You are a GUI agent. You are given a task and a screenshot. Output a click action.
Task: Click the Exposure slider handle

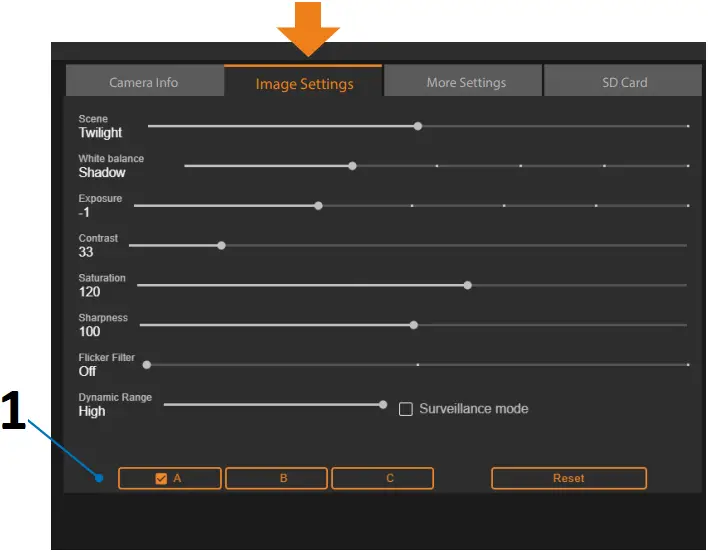[318, 205]
